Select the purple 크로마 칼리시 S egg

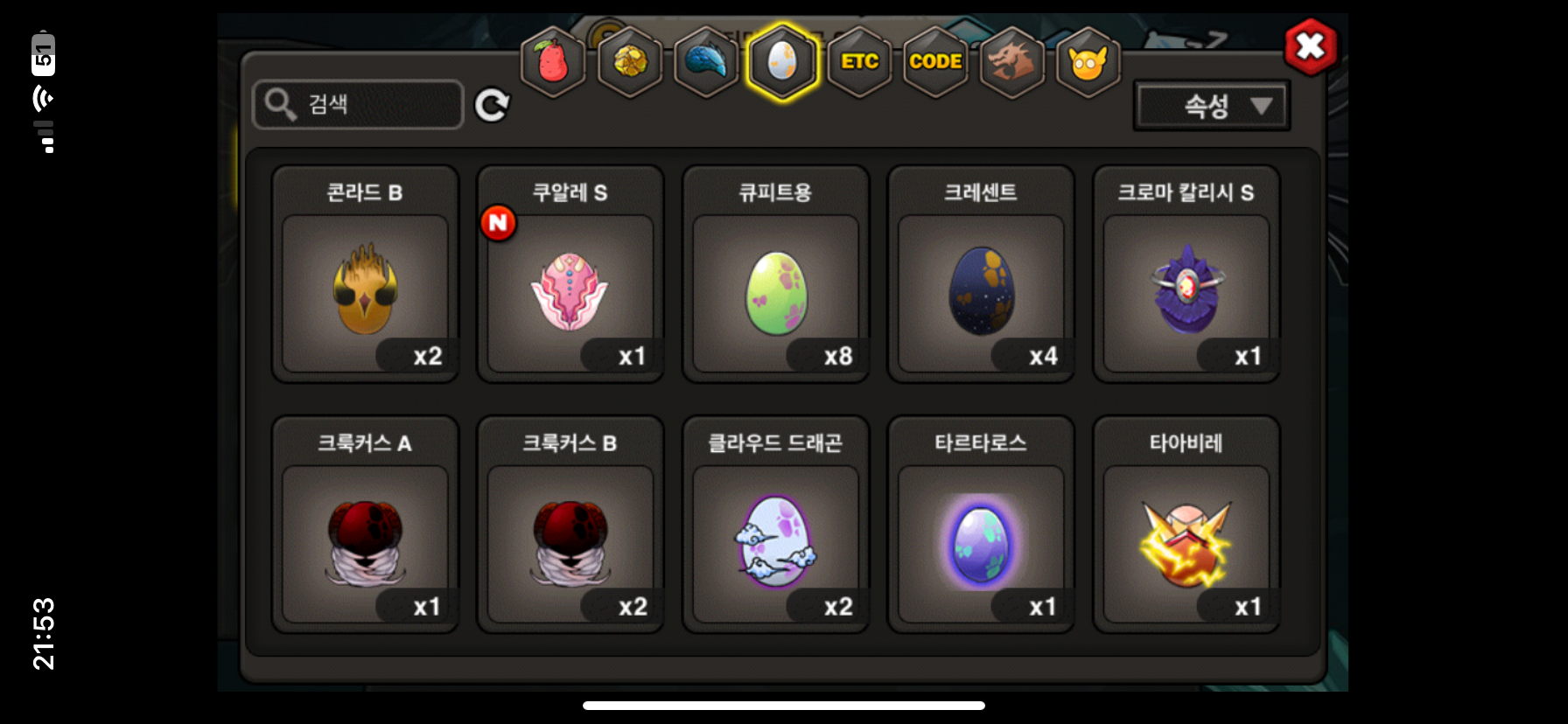(1186, 275)
